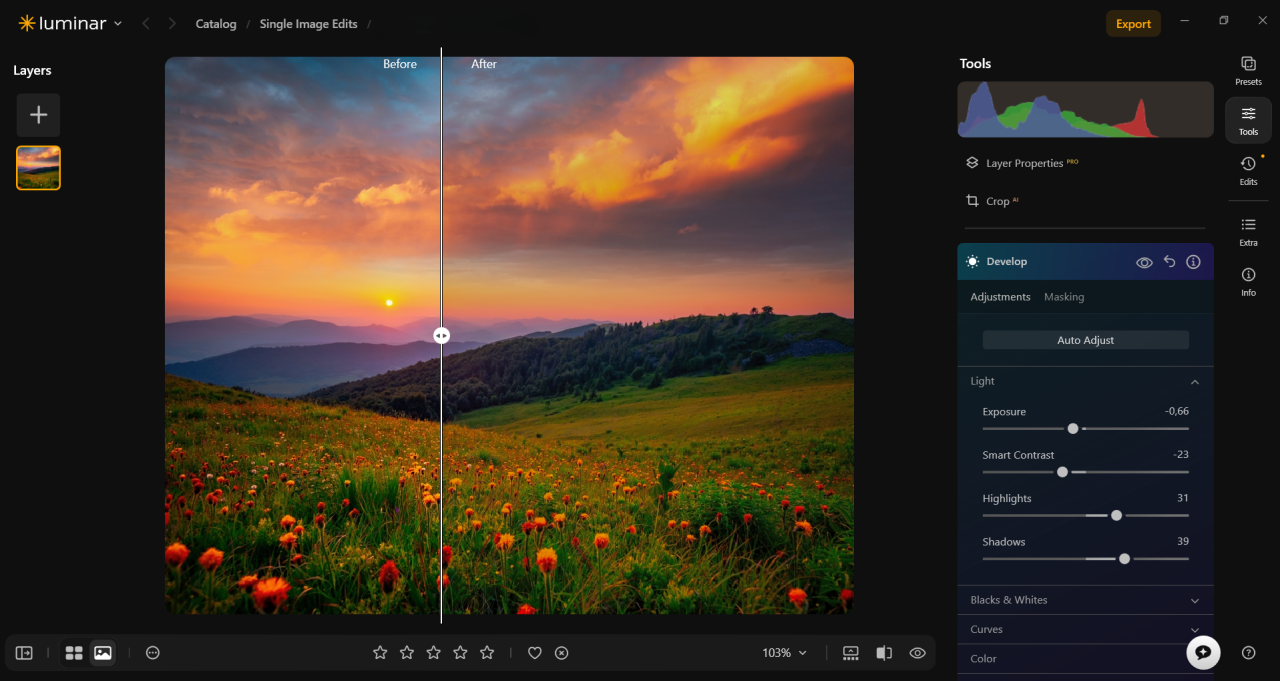Show Develop tool info icon
Screen dimensions: 1280x681
tap(1193, 262)
